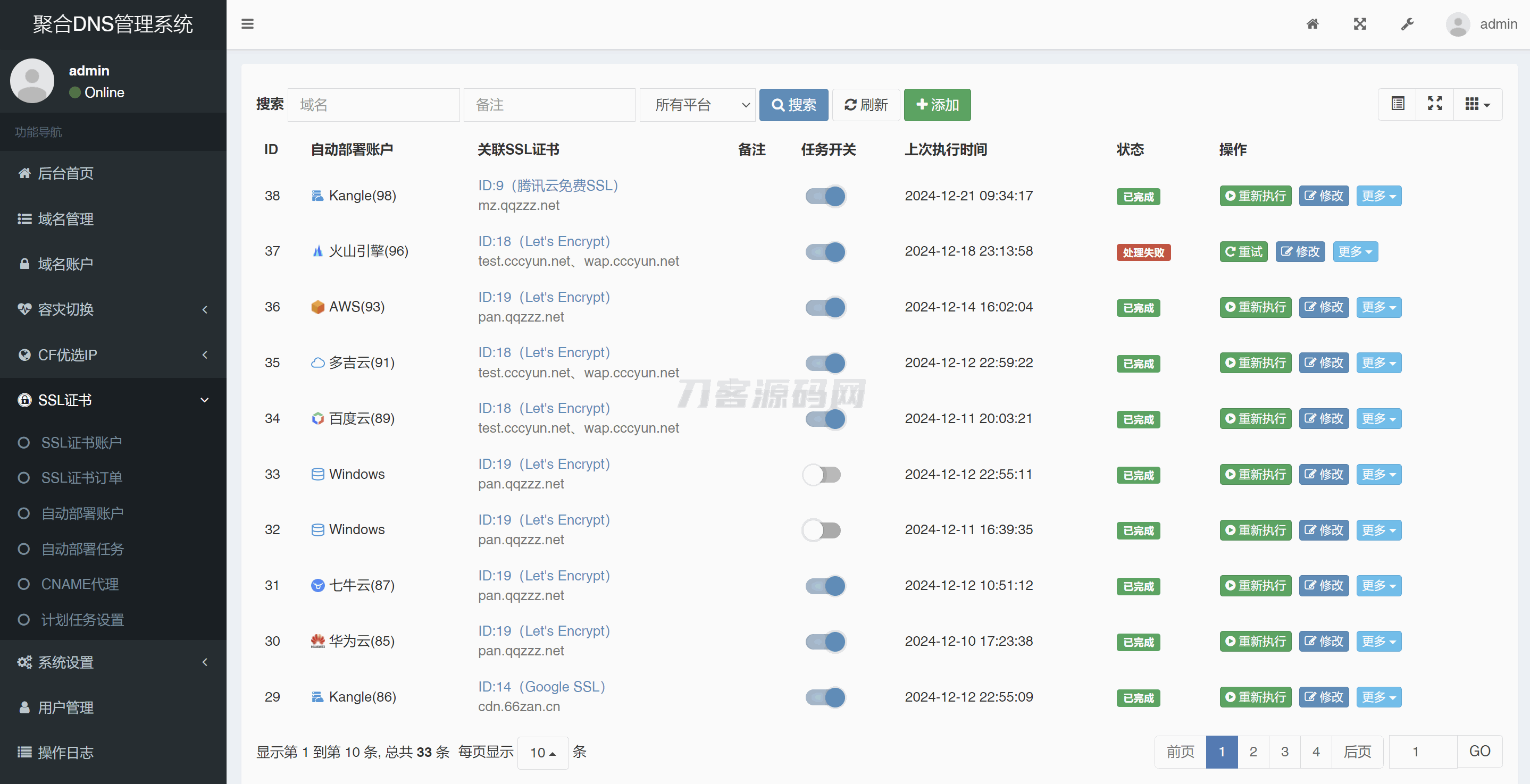Enable task switch for ID 33 Windows
The width and height of the screenshot is (1530, 784).
tap(822, 474)
